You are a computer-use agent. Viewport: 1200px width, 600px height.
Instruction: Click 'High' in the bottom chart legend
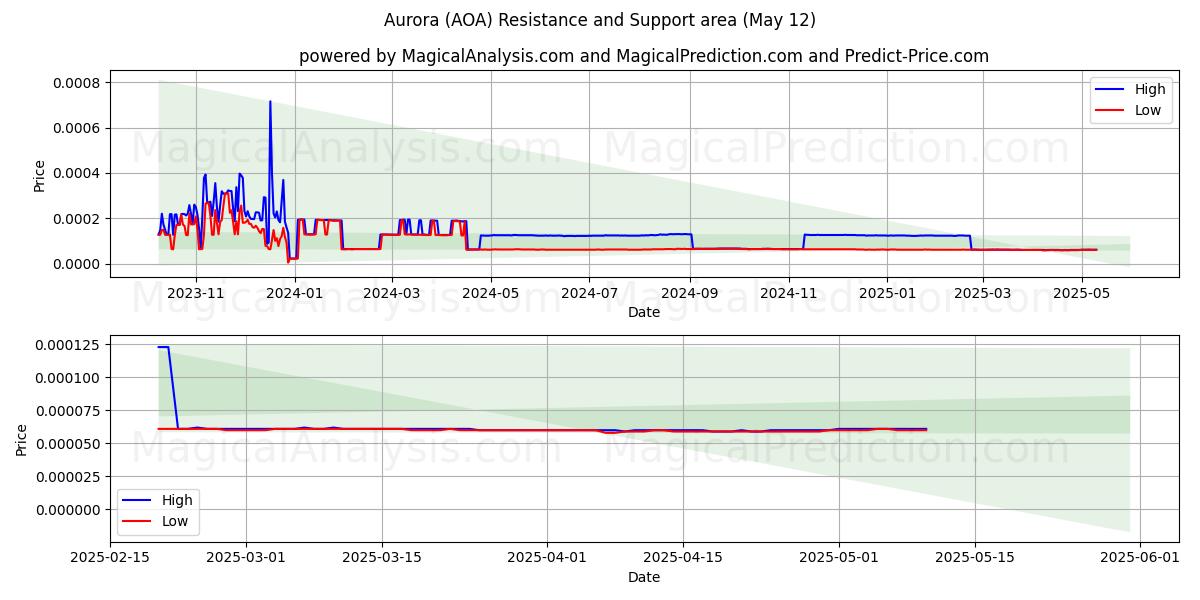[177, 500]
